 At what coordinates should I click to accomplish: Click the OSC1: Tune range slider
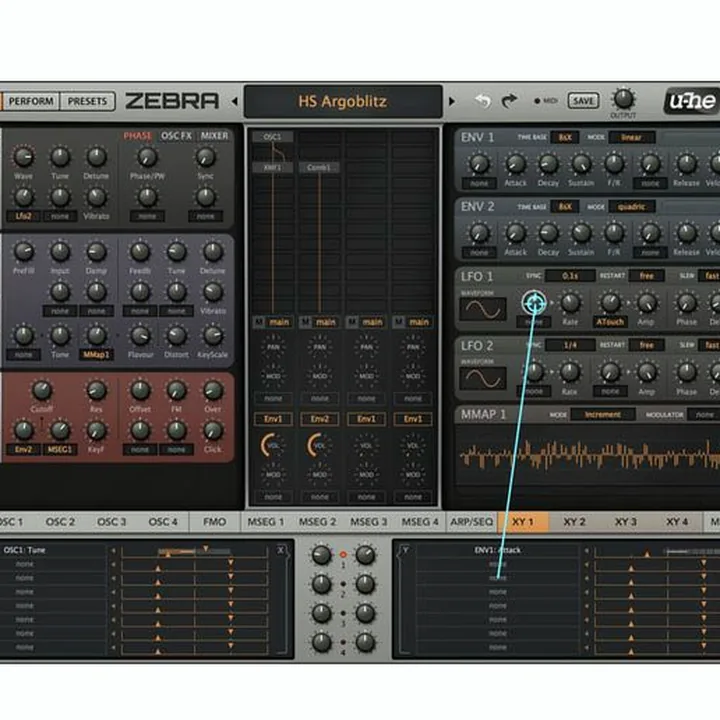[x=195, y=551]
